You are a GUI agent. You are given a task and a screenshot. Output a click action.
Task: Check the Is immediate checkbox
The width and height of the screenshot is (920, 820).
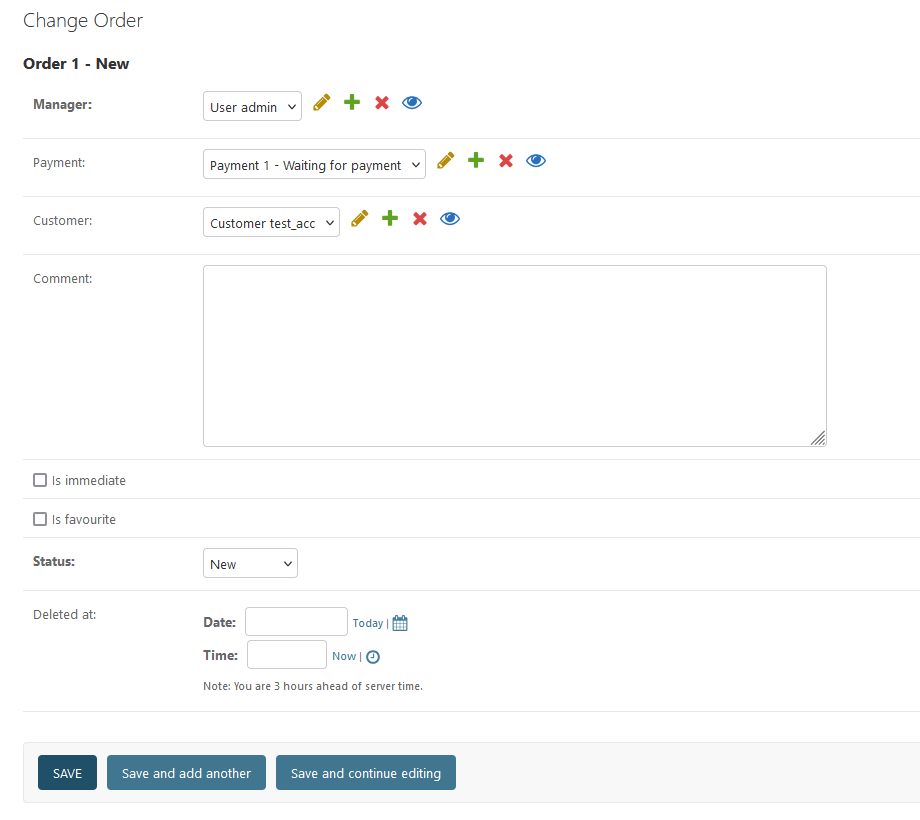tap(40, 480)
